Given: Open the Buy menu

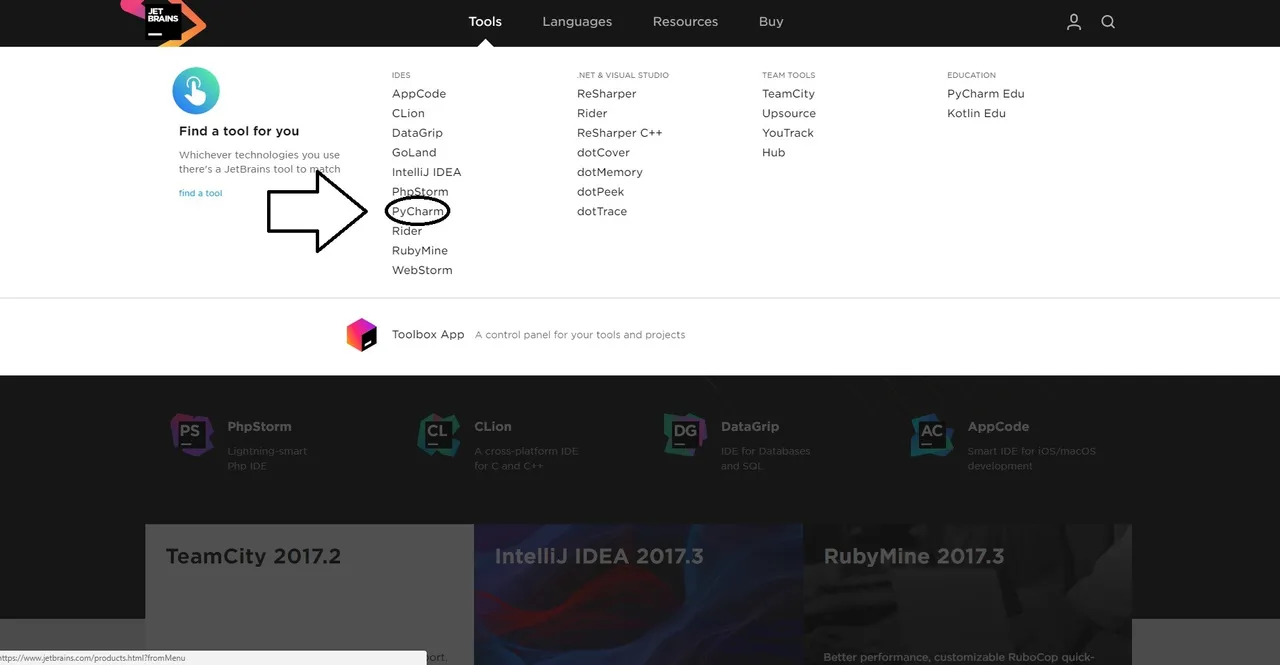Looking at the screenshot, I should tap(771, 21).
